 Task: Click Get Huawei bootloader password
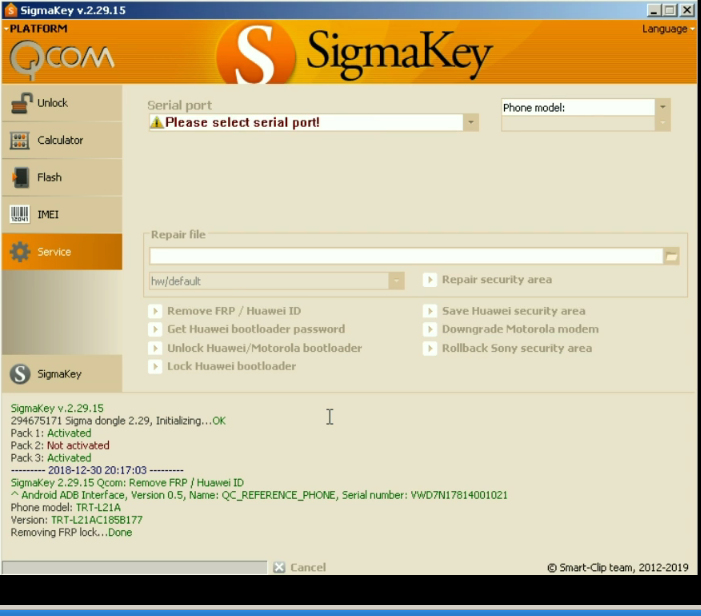pyautogui.click(x=247, y=329)
